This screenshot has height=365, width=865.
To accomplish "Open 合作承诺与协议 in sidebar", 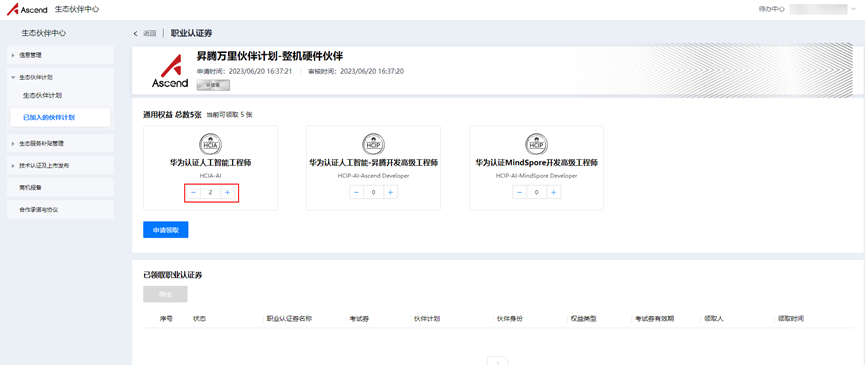I will (60, 210).
